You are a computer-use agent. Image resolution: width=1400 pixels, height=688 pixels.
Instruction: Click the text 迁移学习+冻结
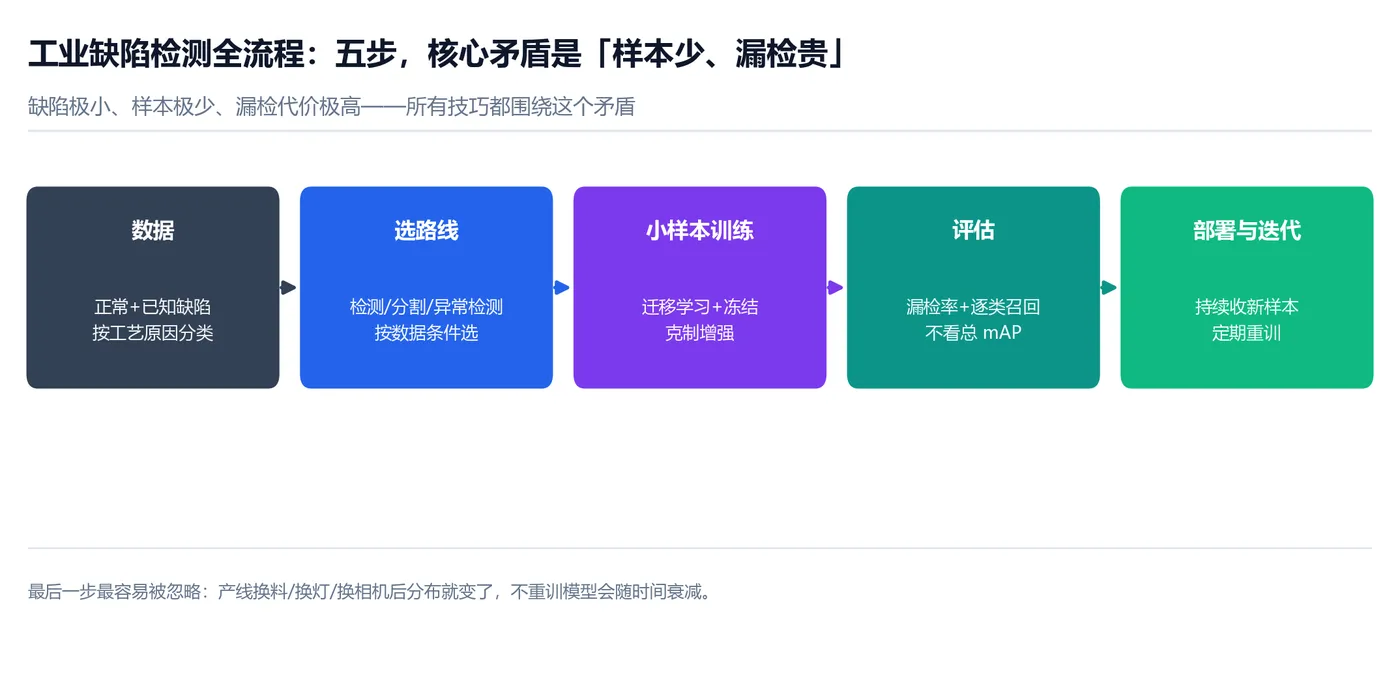click(x=700, y=307)
